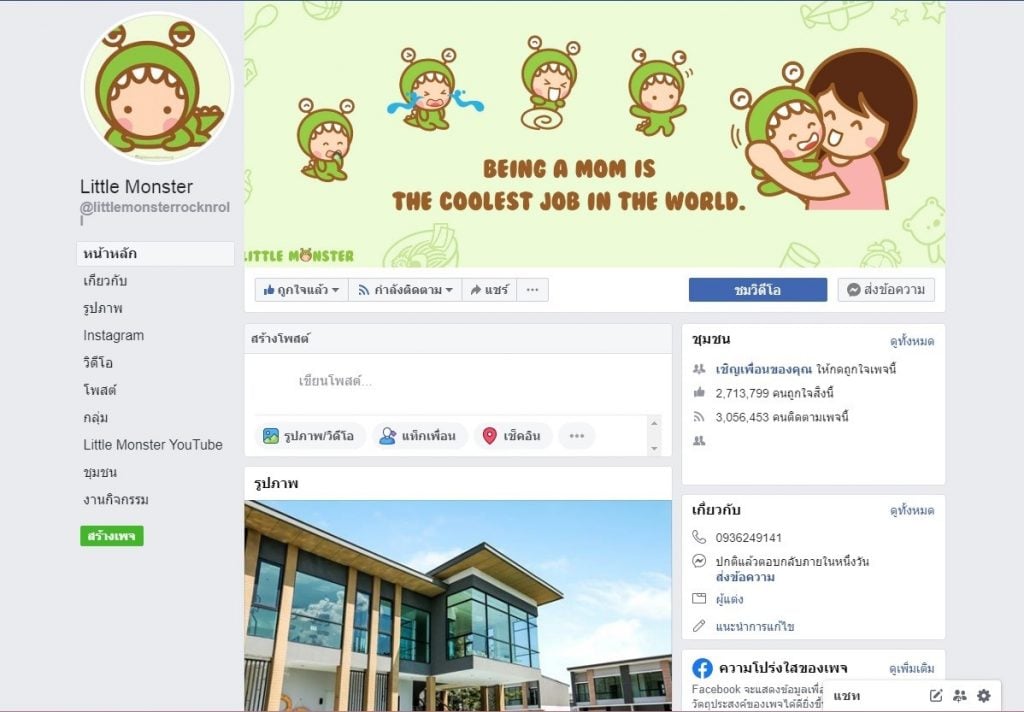Click the Little Monster profile picture
The image size is (1024, 712).
pyautogui.click(x=157, y=88)
